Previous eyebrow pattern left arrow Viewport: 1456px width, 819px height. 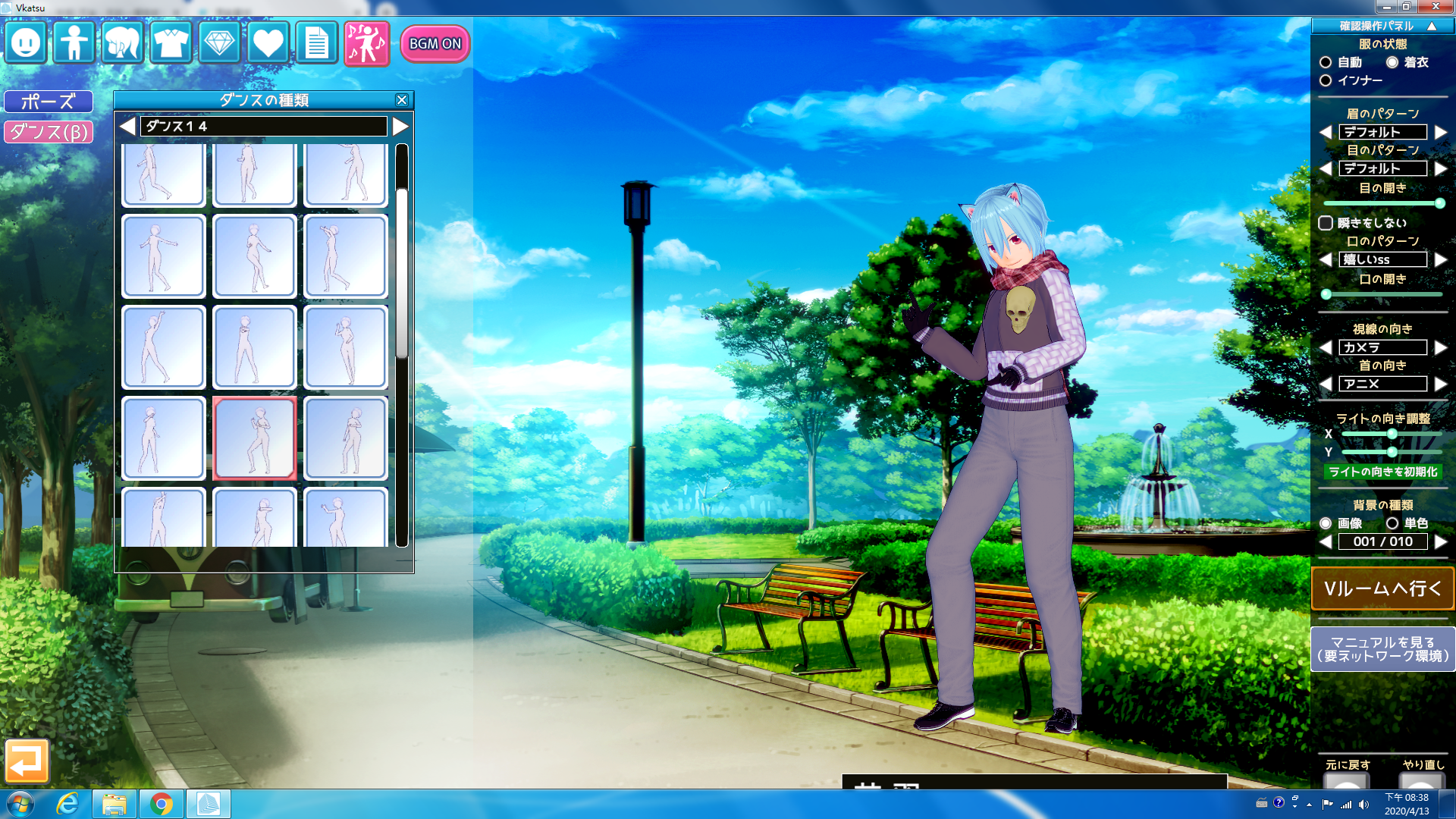1326,132
